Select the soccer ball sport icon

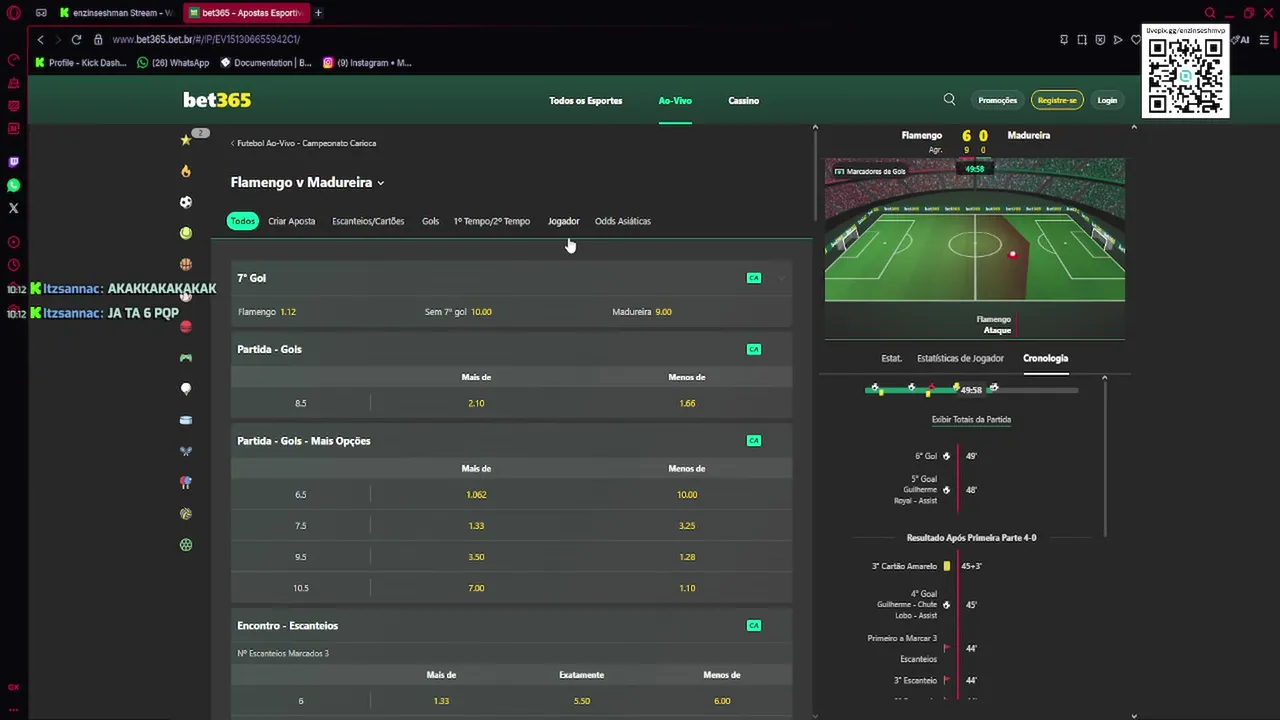click(185, 202)
